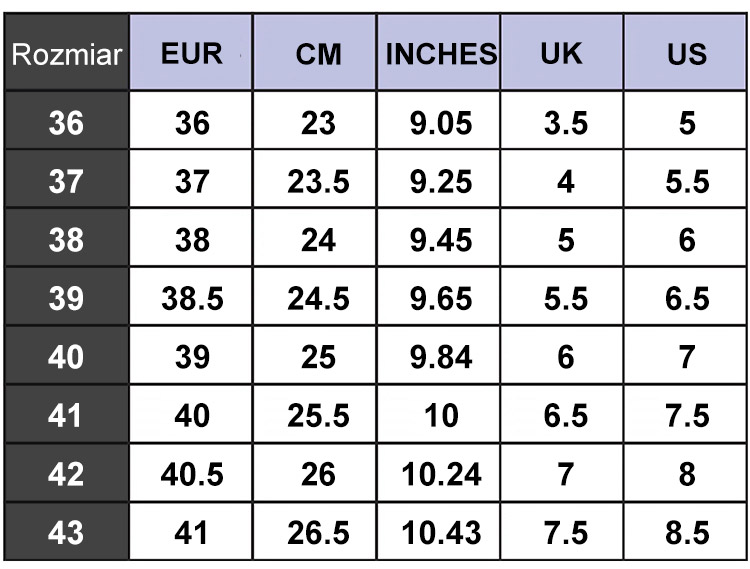Select size 39 row label
Viewport: 750px width, 569px height.
click(x=66, y=296)
